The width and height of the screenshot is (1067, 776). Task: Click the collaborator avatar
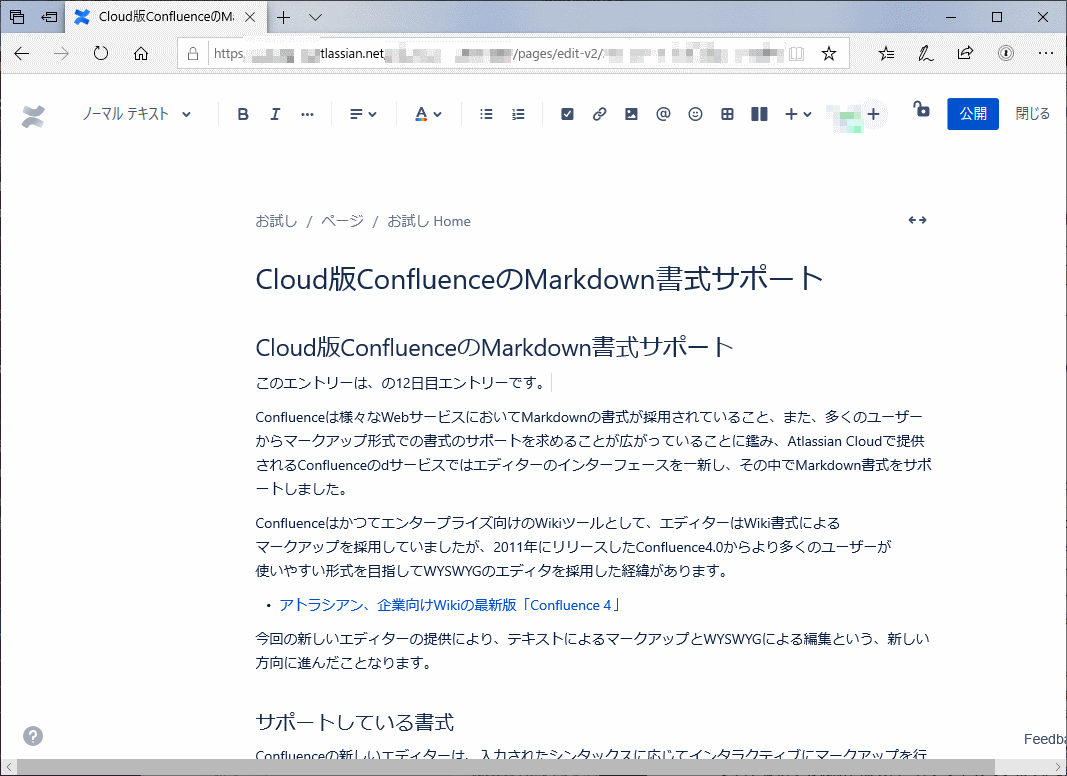(843, 116)
